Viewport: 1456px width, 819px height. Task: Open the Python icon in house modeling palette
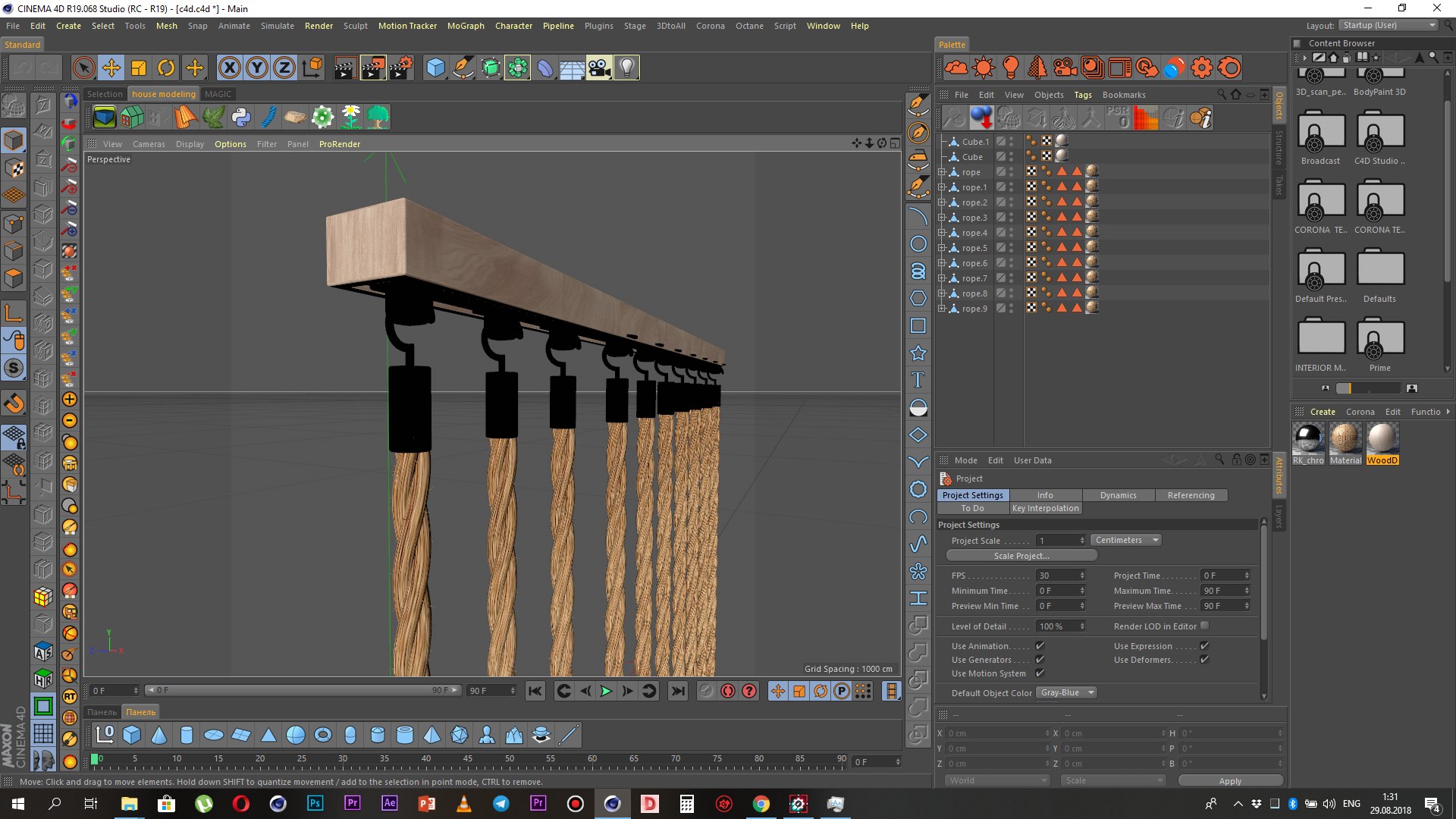[240, 117]
